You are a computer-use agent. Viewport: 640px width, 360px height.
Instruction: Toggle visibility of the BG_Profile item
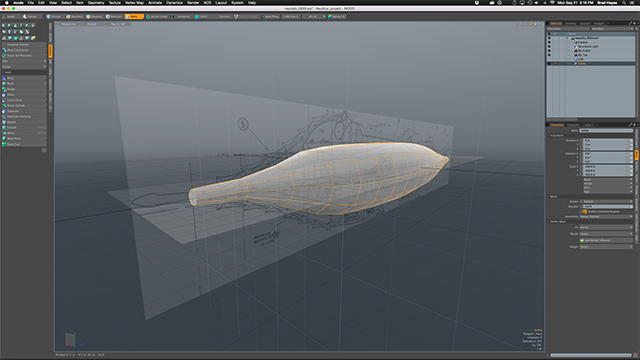(x=549, y=51)
